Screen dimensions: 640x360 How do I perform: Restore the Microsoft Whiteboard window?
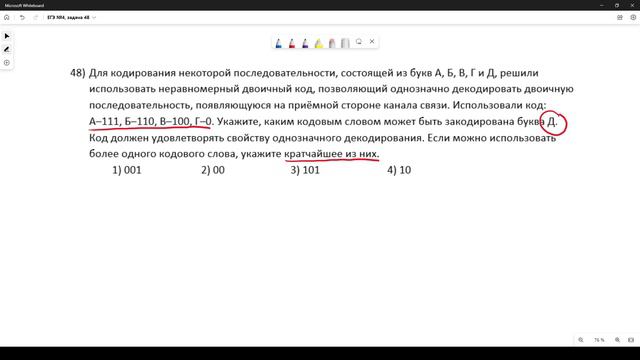point(617,5)
